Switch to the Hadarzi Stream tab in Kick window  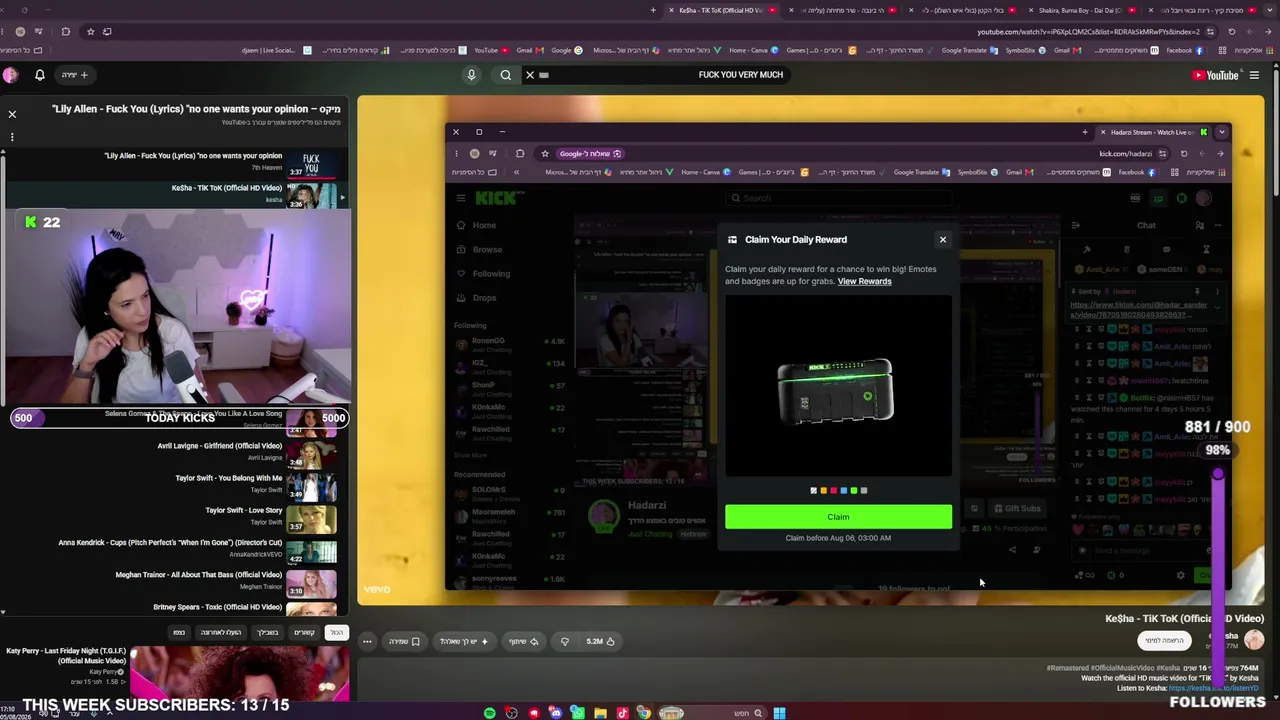(1151, 132)
